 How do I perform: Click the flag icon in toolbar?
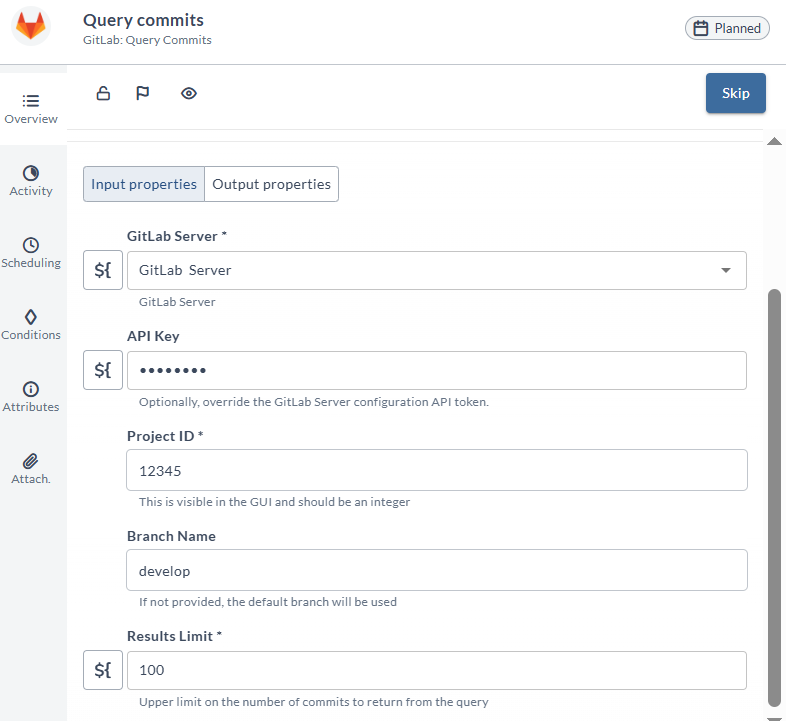(143, 93)
